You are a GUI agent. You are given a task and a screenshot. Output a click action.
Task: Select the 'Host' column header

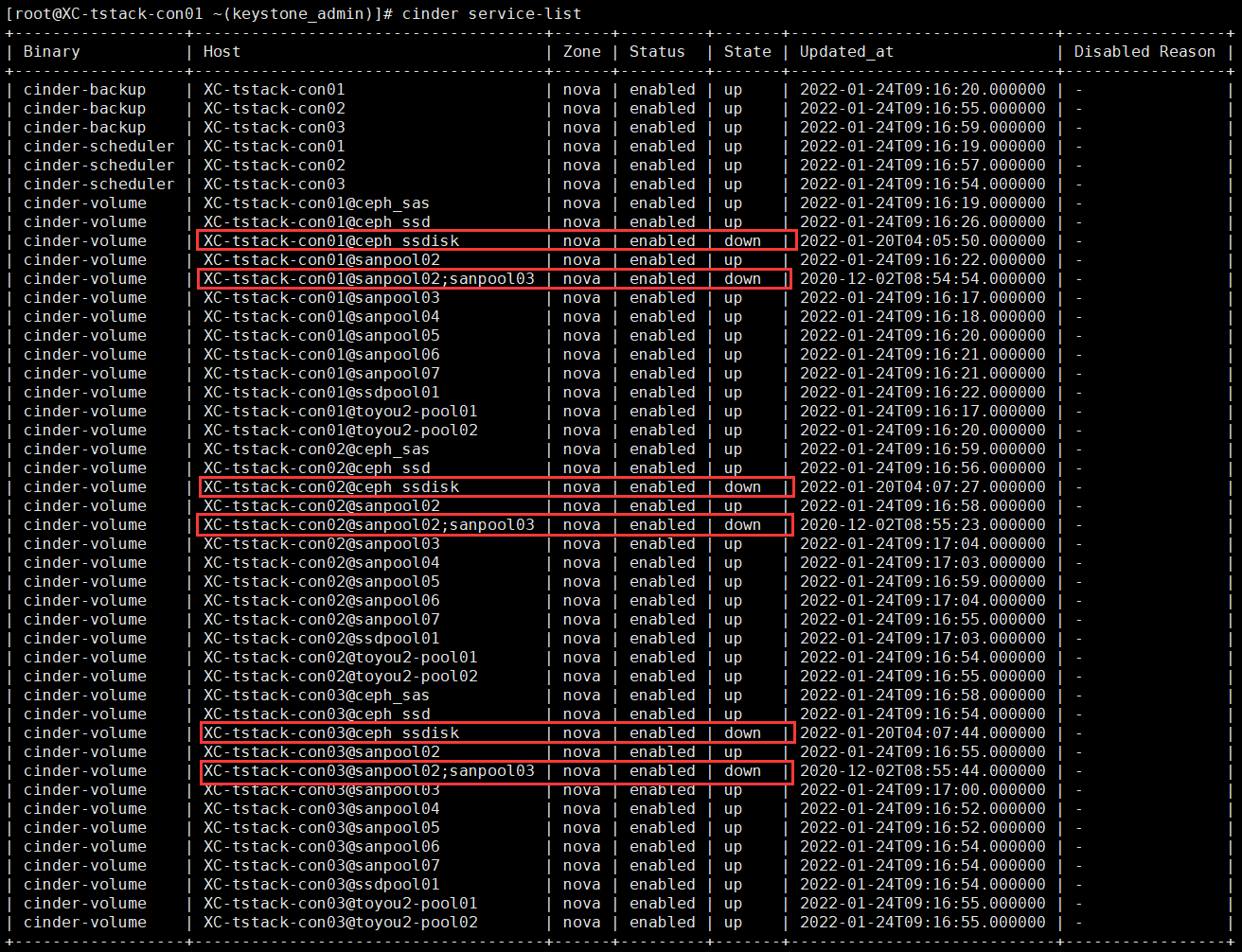pyautogui.click(x=222, y=52)
